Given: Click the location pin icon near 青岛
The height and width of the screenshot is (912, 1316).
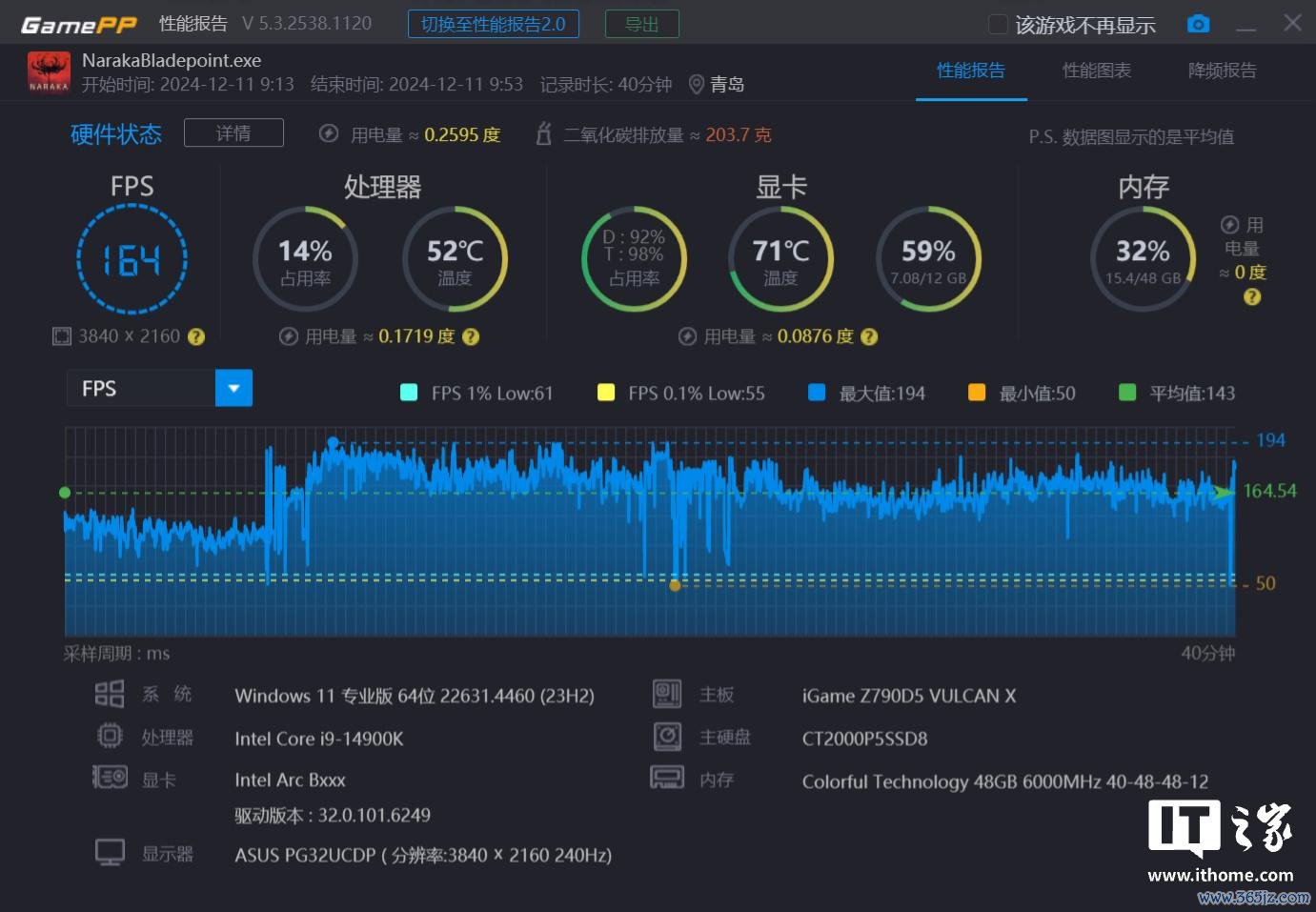Looking at the screenshot, I should [697, 85].
